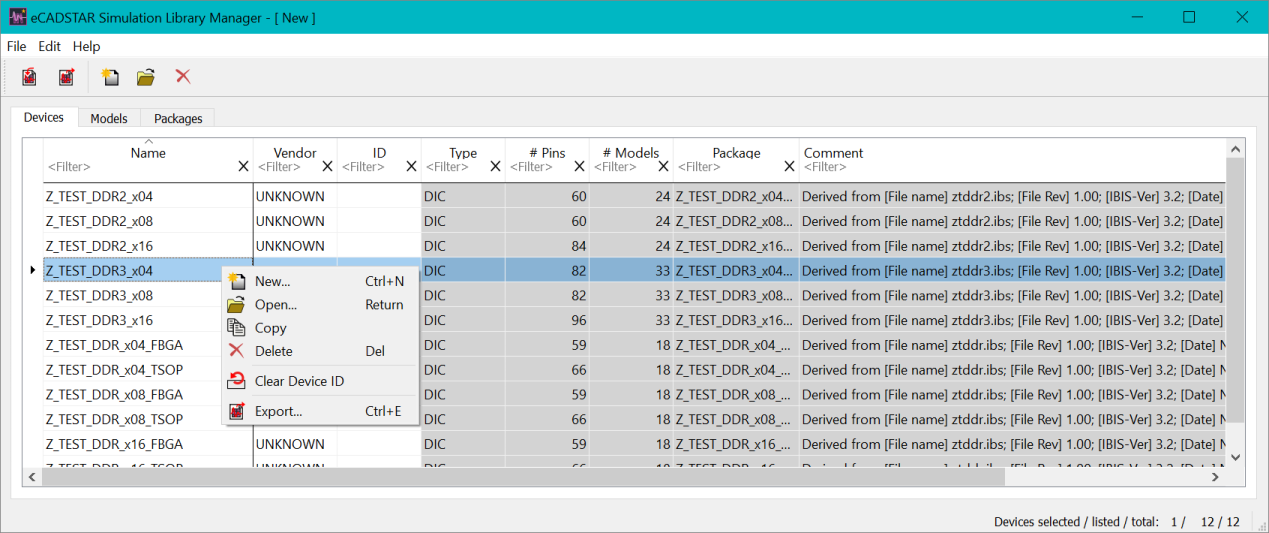Viewport: 1269px width, 533px height.
Task: Select Copy in the context menu
Action: click(x=320, y=328)
